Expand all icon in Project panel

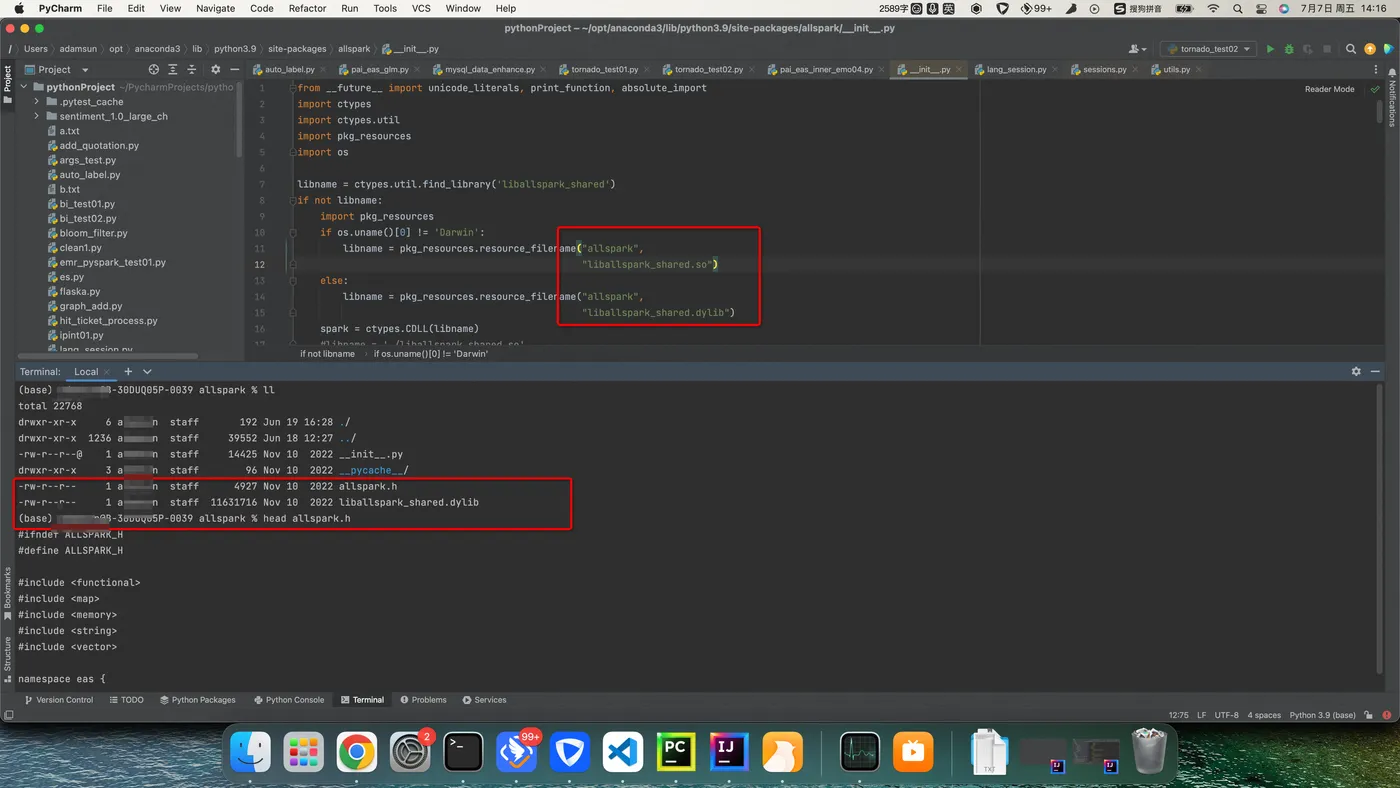[172, 70]
